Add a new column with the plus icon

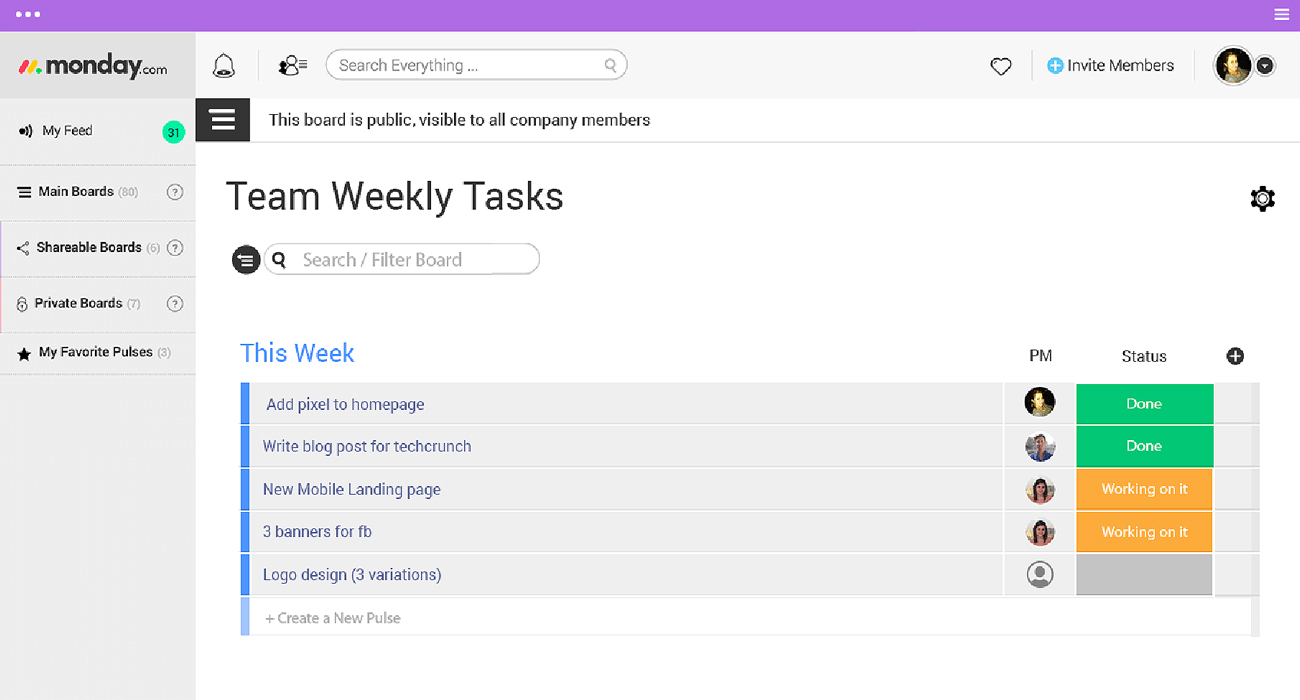(1235, 355)
